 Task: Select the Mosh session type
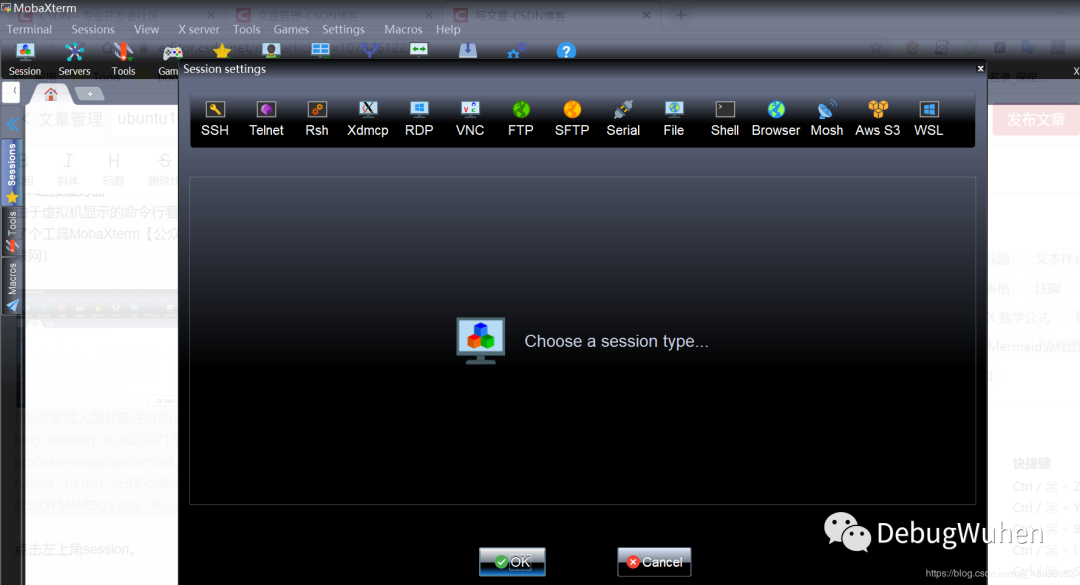tap(827, 119)
